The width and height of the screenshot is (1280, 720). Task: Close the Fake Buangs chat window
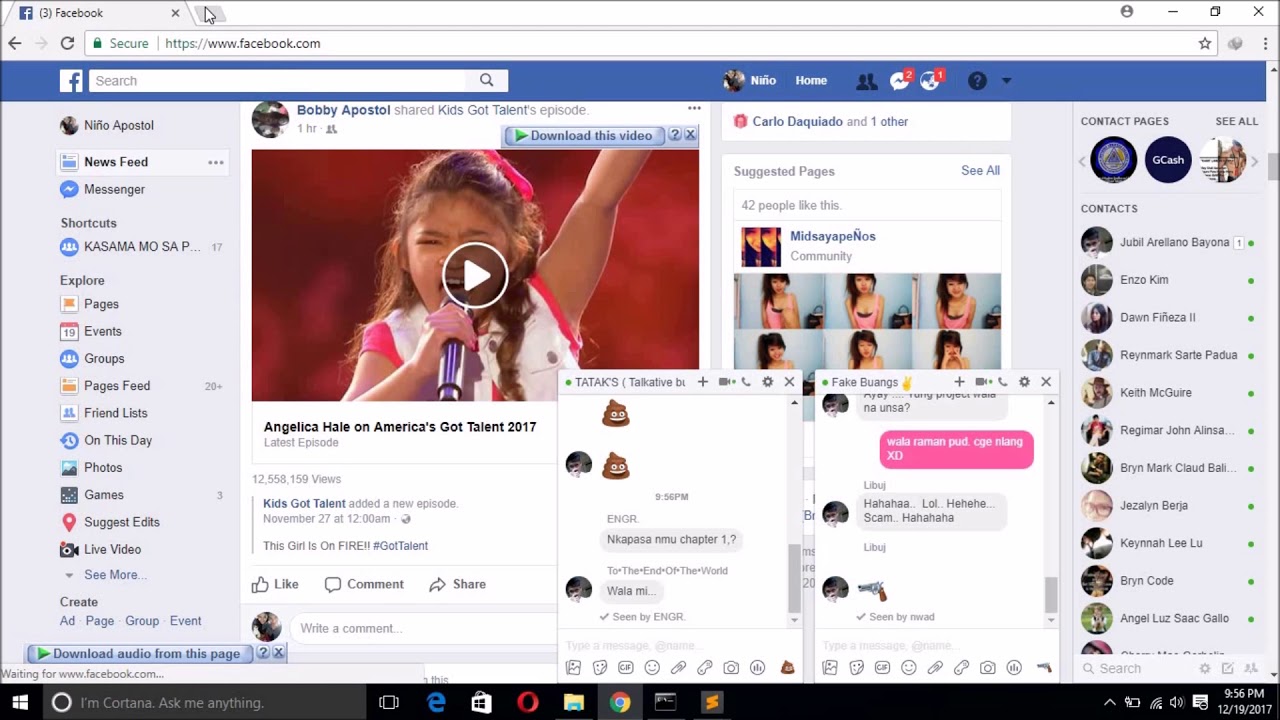point(1046,382)
